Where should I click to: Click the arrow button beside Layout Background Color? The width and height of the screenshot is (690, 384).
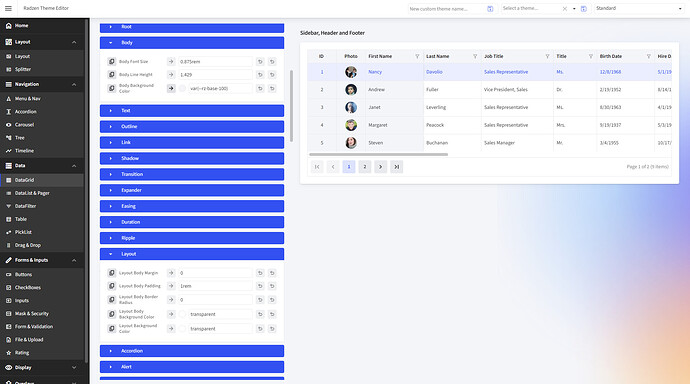coord(171,329)
